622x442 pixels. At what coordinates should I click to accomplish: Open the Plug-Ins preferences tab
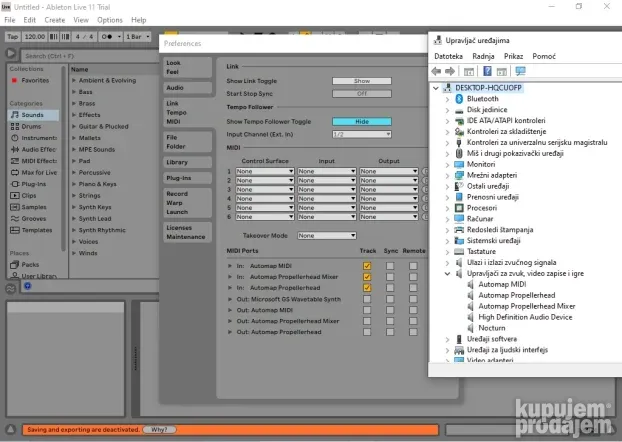[187, 178]
